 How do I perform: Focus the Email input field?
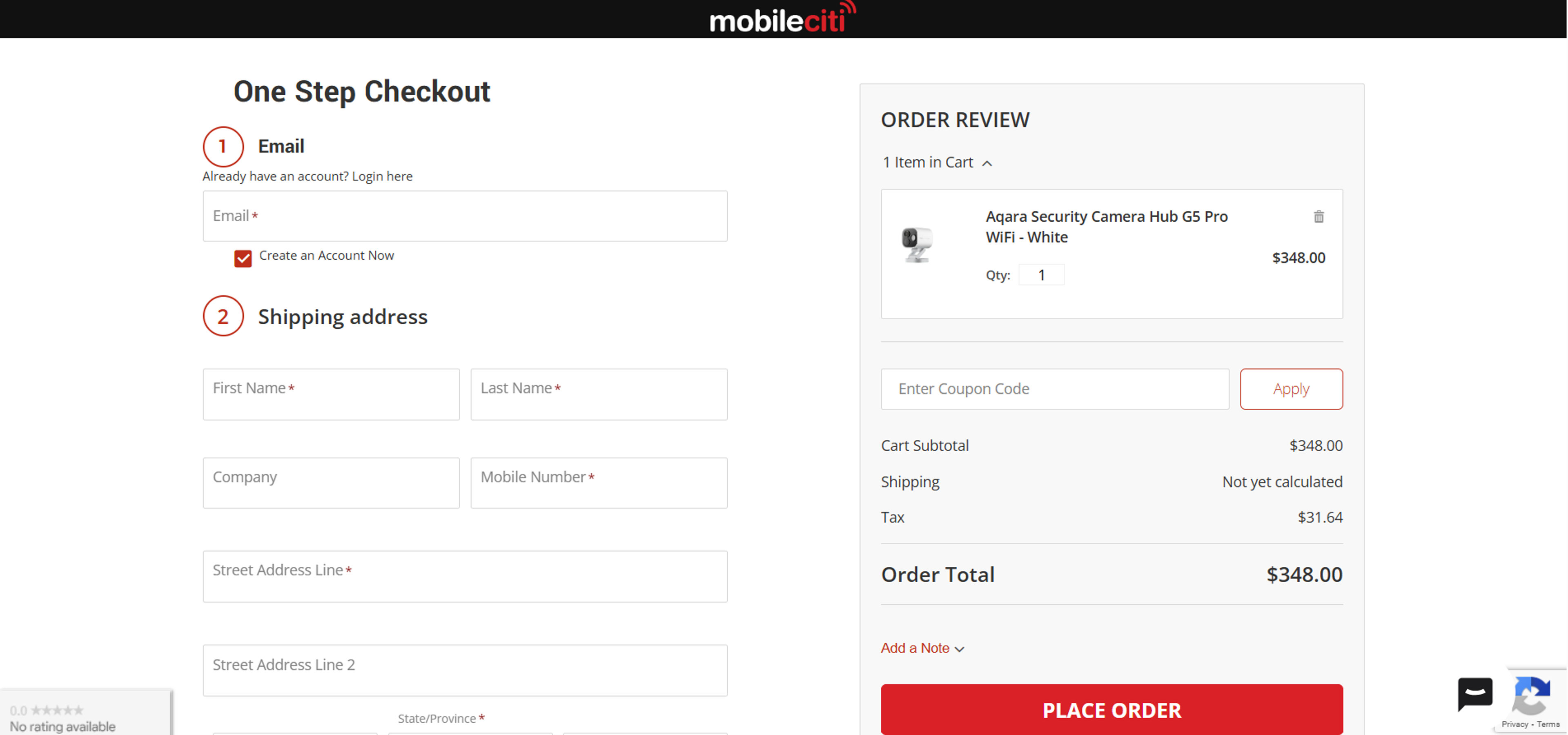(465, 216)
